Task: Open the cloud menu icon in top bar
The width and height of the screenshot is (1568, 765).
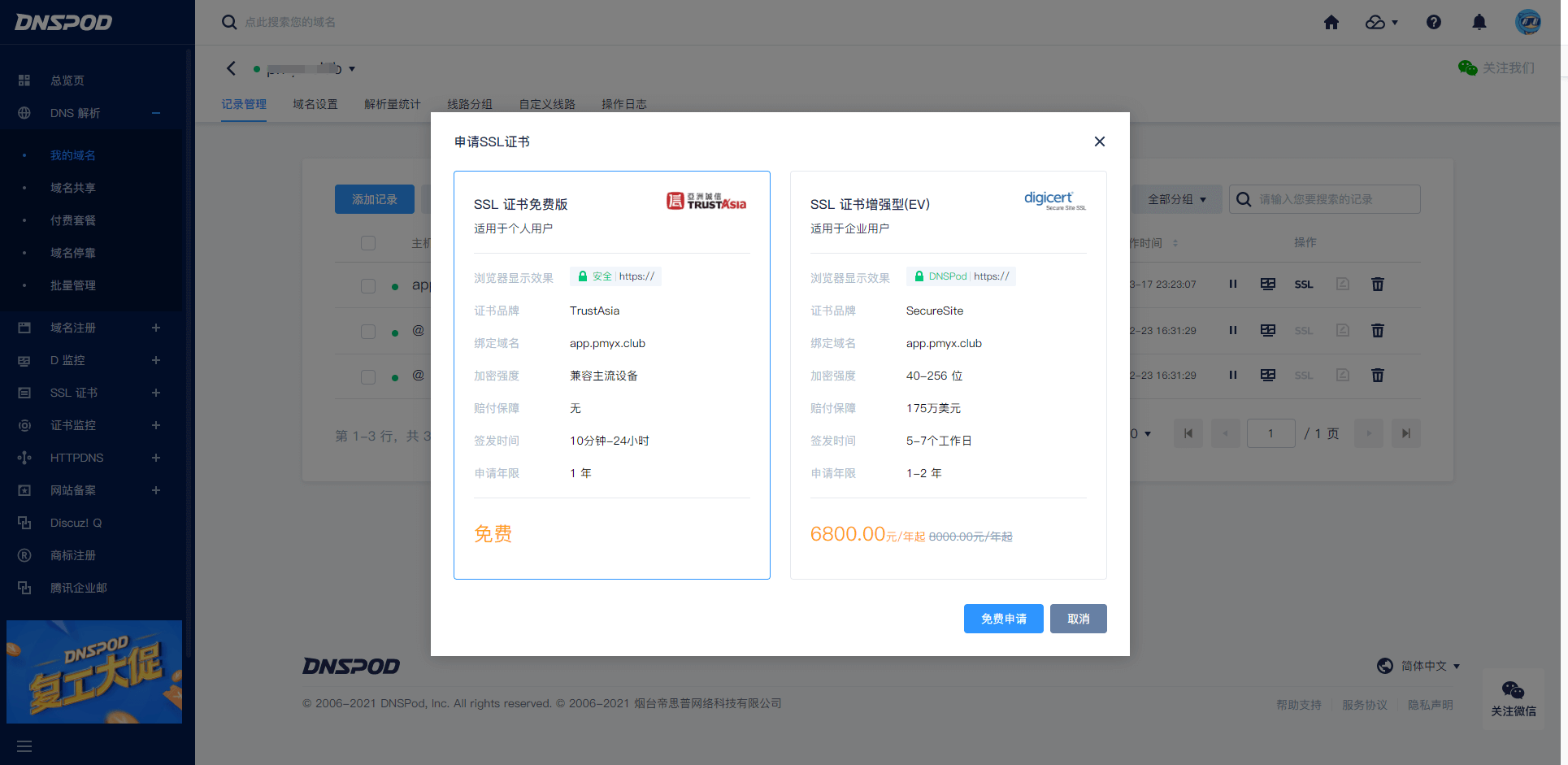Action: 1381,23
